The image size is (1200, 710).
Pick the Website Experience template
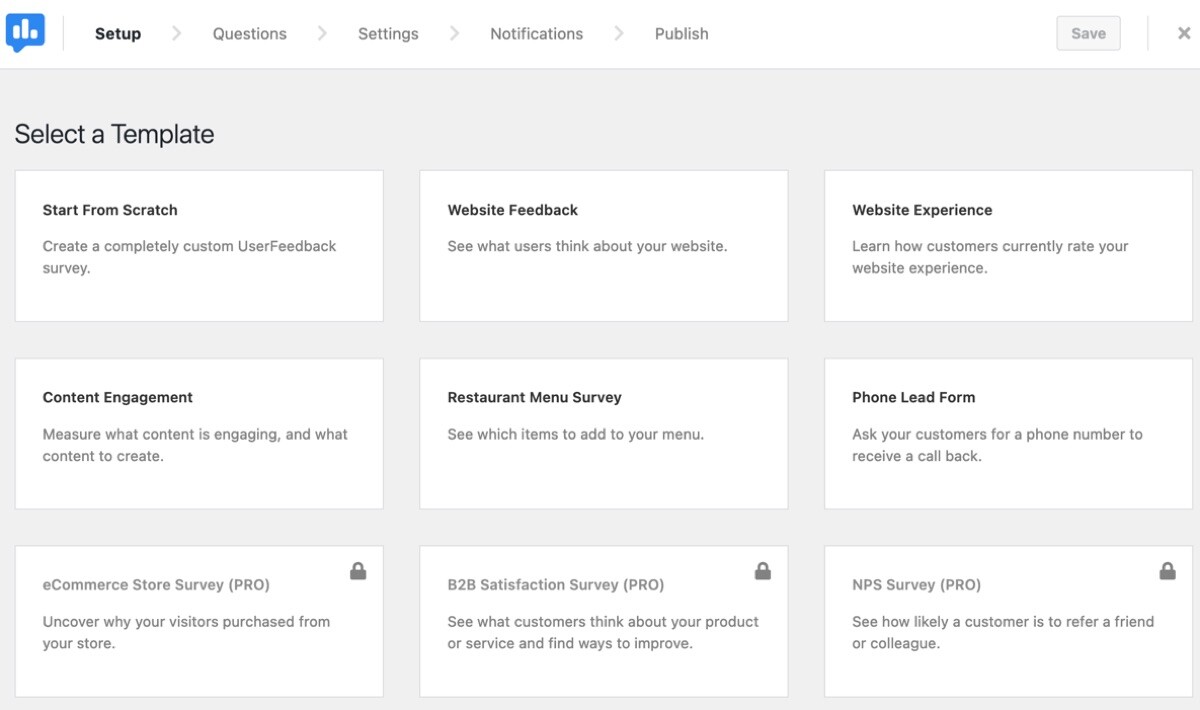tap(1007, 245)
